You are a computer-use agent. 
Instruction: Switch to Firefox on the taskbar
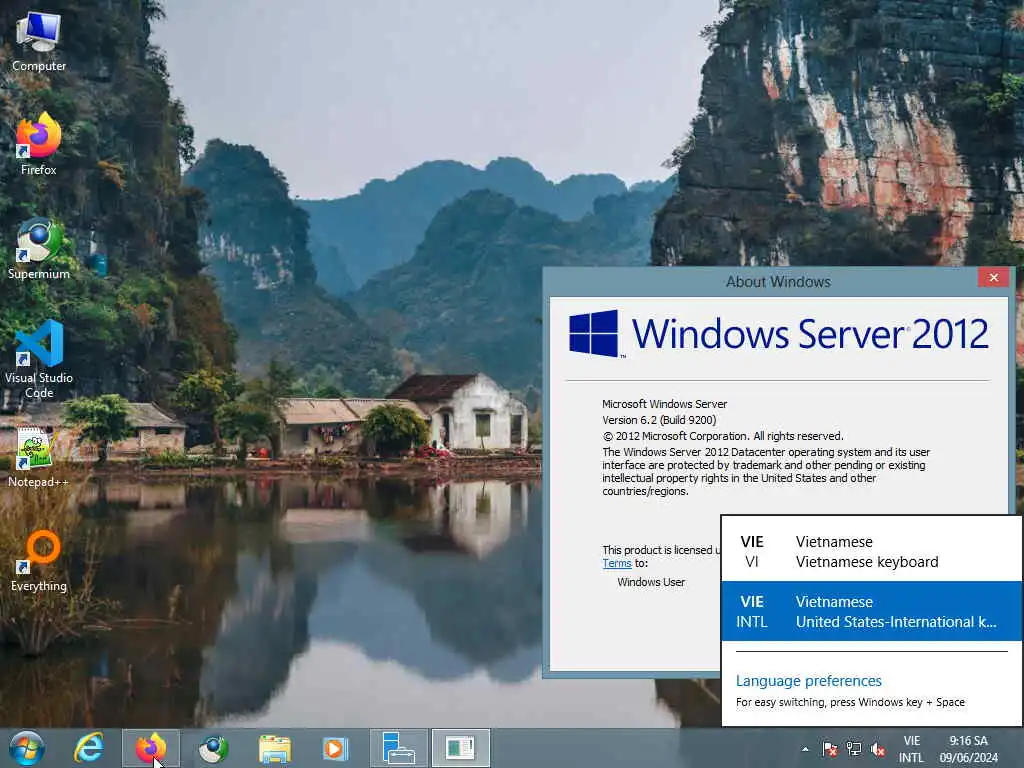(x=151, y=748)
